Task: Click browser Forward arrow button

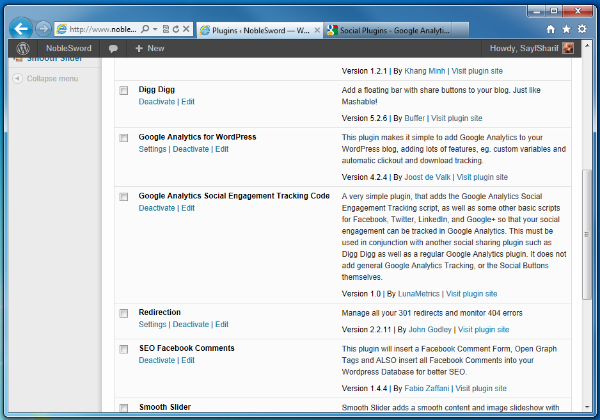Action: click(43, 28)
